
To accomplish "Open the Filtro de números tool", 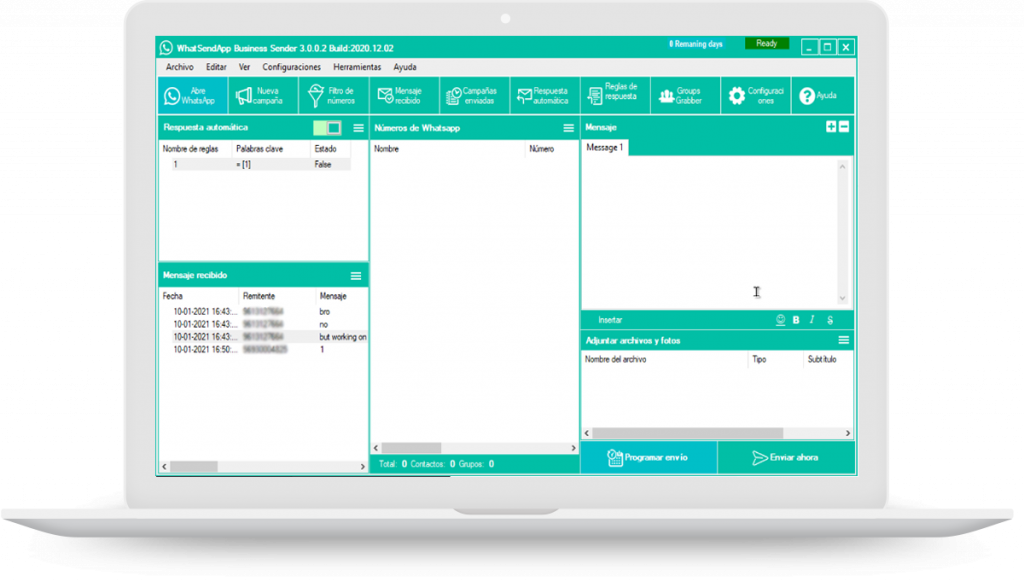I will (334, 96).
